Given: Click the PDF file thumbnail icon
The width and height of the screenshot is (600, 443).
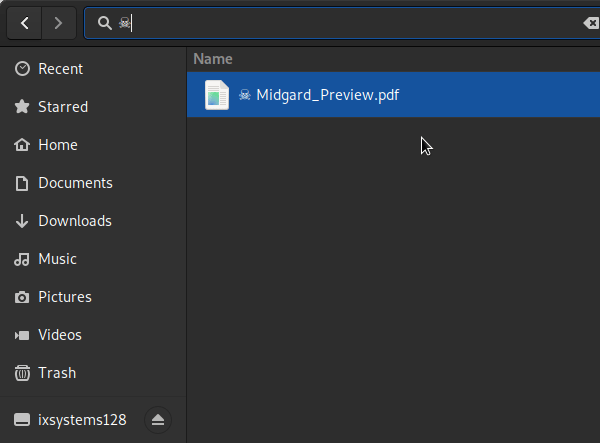Looking at the screenshot, I should [x=217, y=95].
